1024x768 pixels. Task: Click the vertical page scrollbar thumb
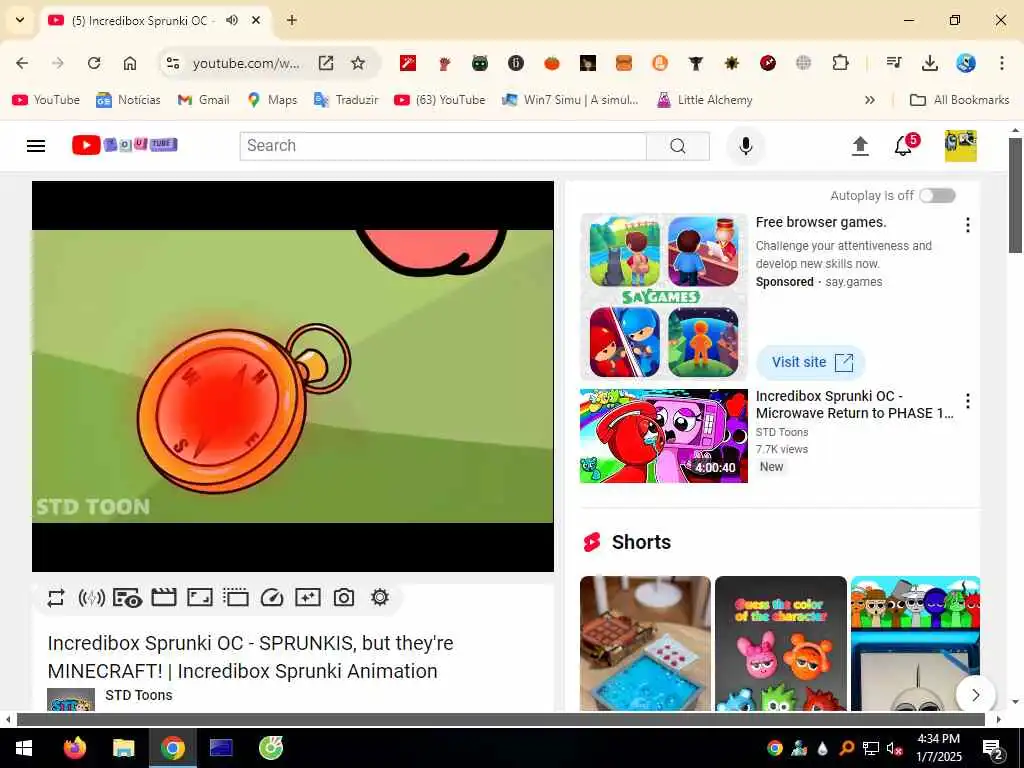(1015, 195)
